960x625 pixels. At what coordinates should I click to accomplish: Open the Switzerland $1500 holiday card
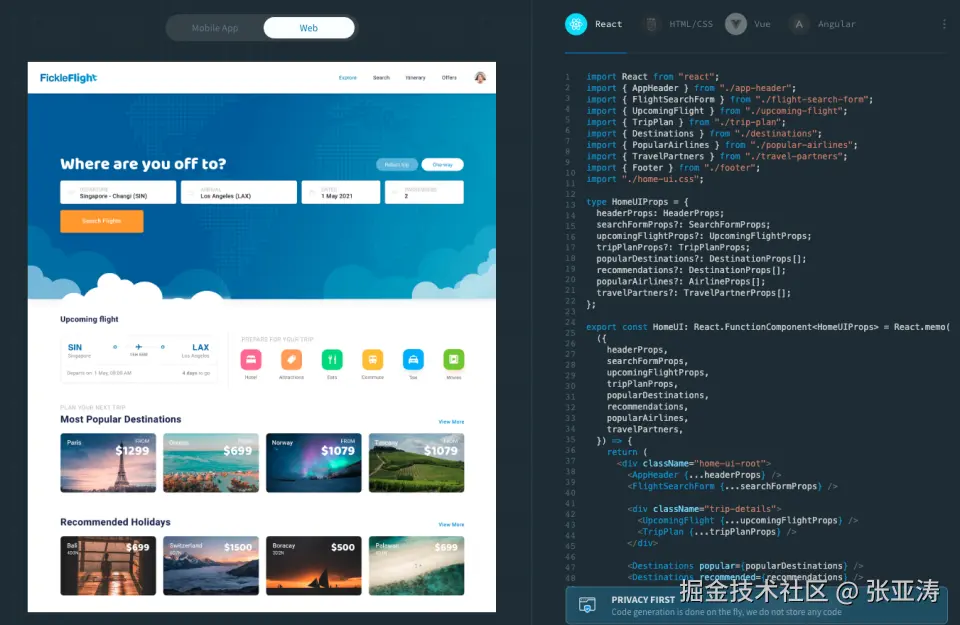click(211, 566)
